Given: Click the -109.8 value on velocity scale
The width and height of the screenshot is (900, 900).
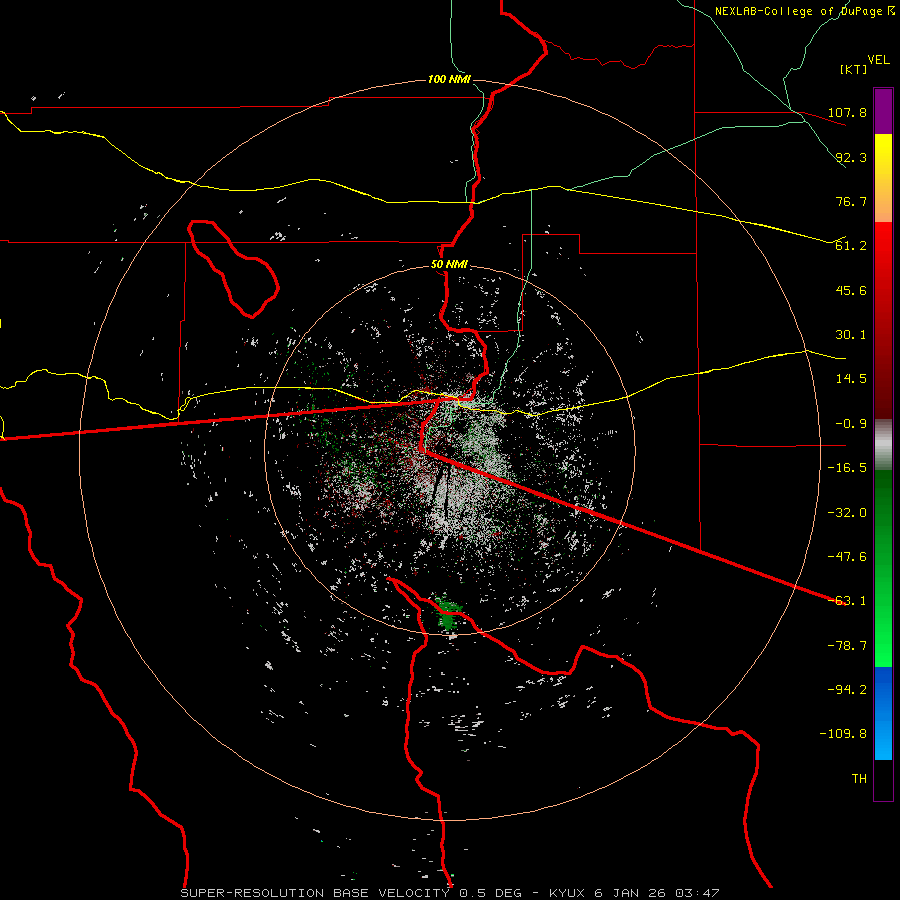Looking at the screenshot, I should point(843,734).
